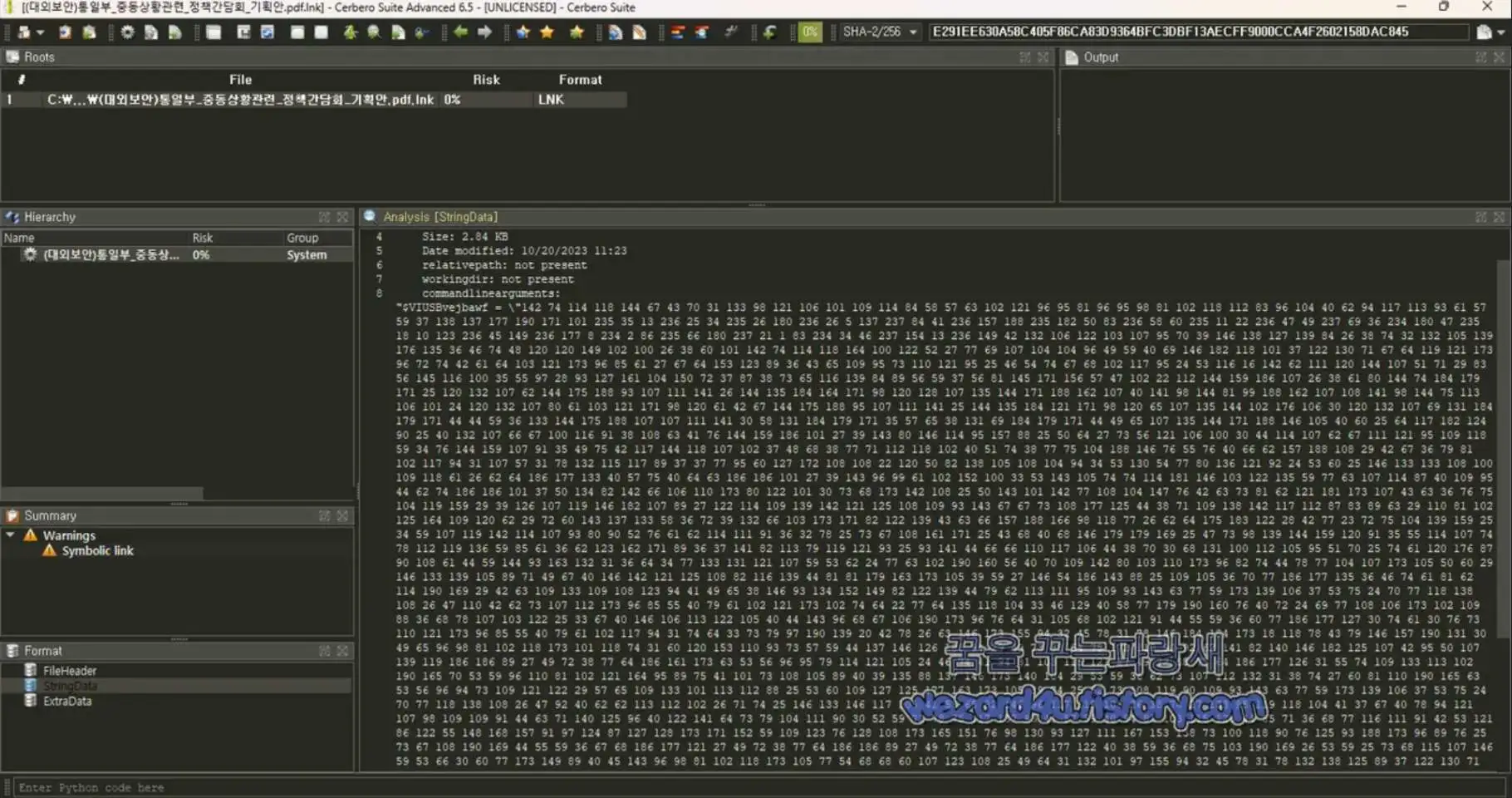The image size is (1512, 798).
Task: Sort Roots by File column header
Action: [240, 79]
